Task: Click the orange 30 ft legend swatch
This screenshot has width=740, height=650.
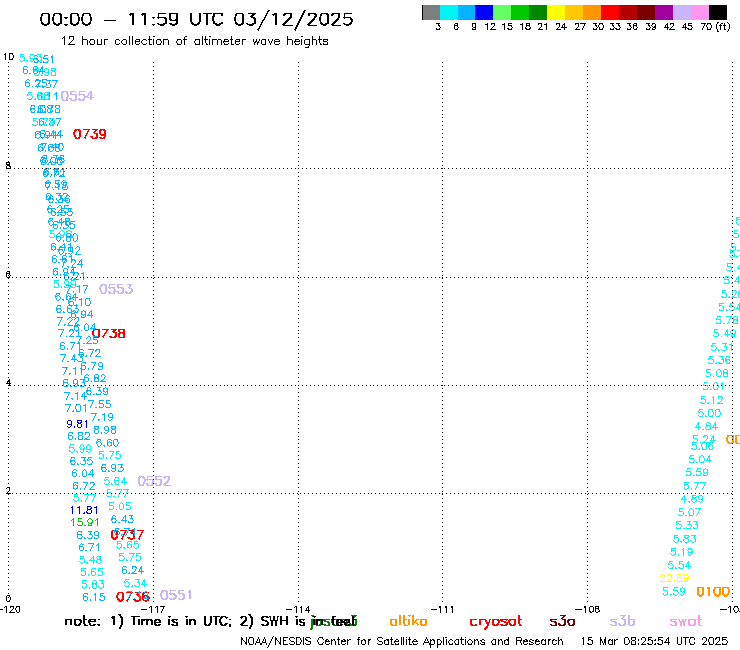Action: (x=592, y=12)
